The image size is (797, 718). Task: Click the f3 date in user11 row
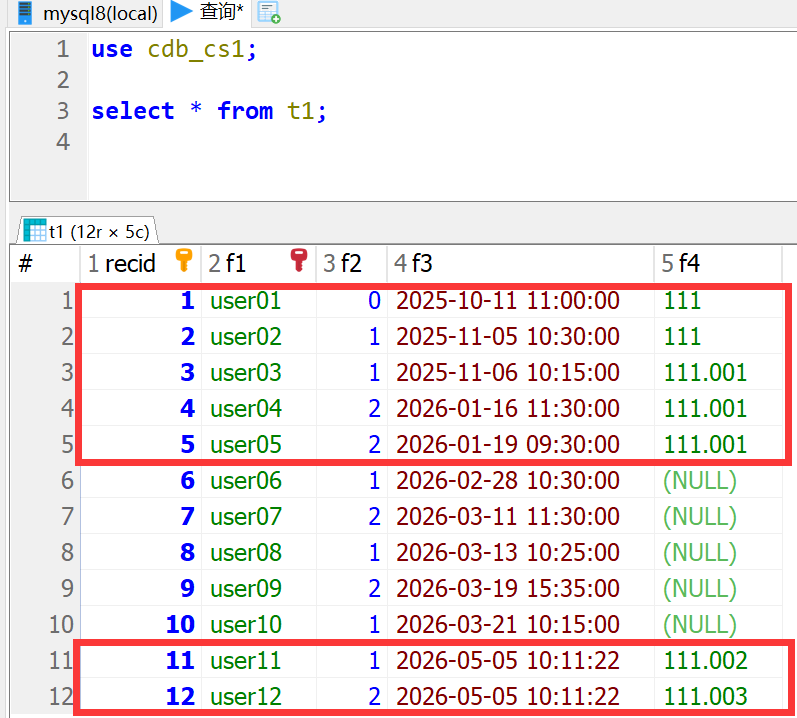(x=508, y=661)
